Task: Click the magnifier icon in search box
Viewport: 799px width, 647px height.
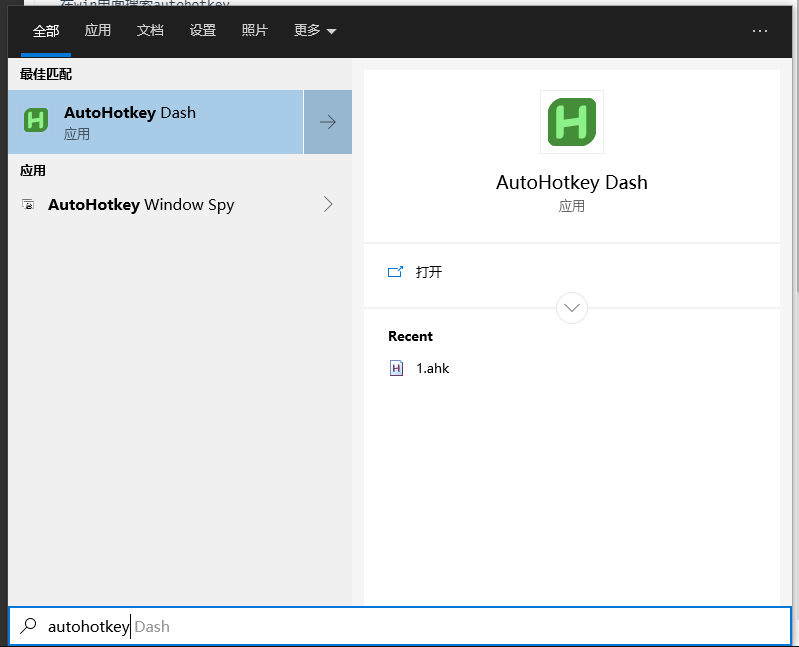Action: click(28, 626)
